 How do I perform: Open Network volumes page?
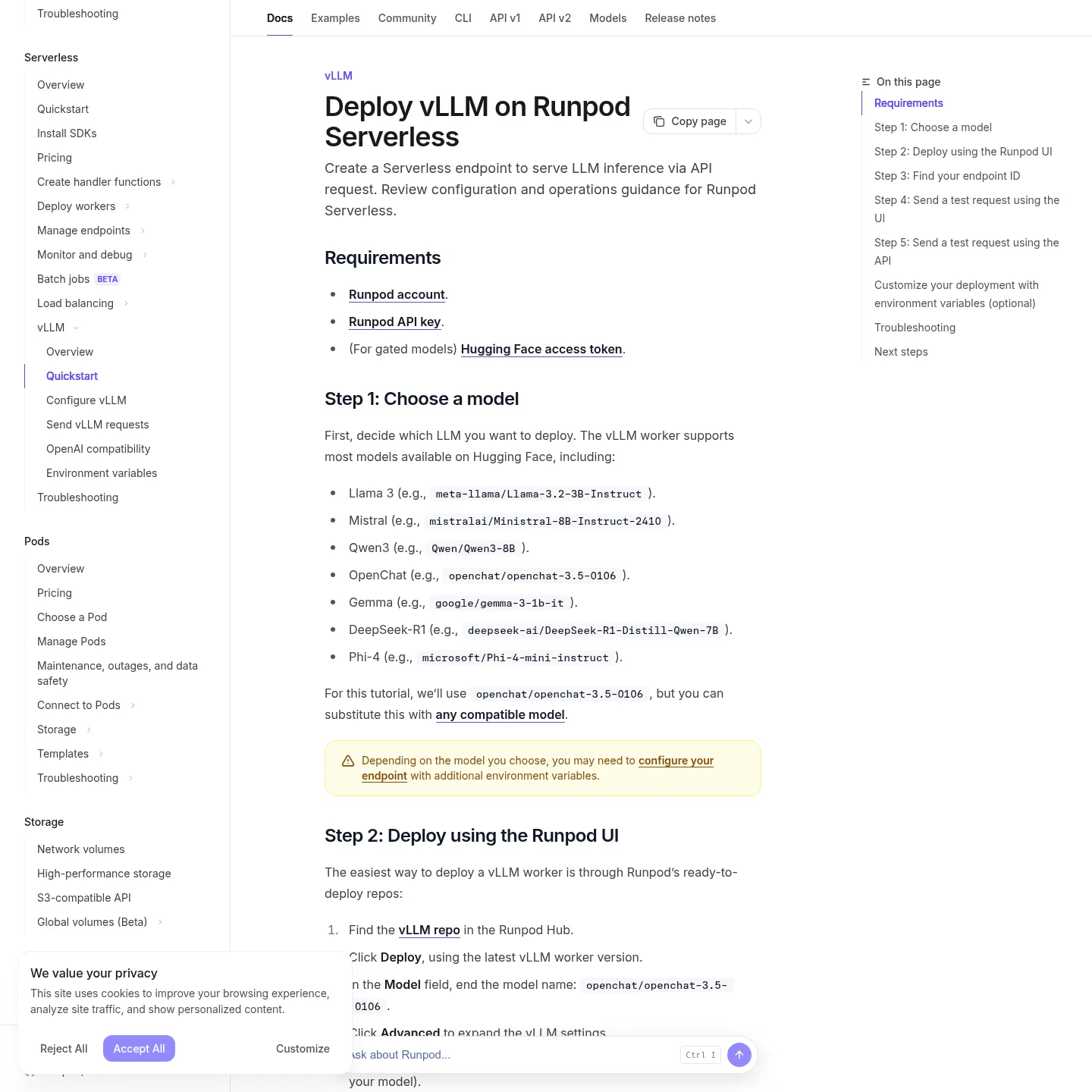81,849
